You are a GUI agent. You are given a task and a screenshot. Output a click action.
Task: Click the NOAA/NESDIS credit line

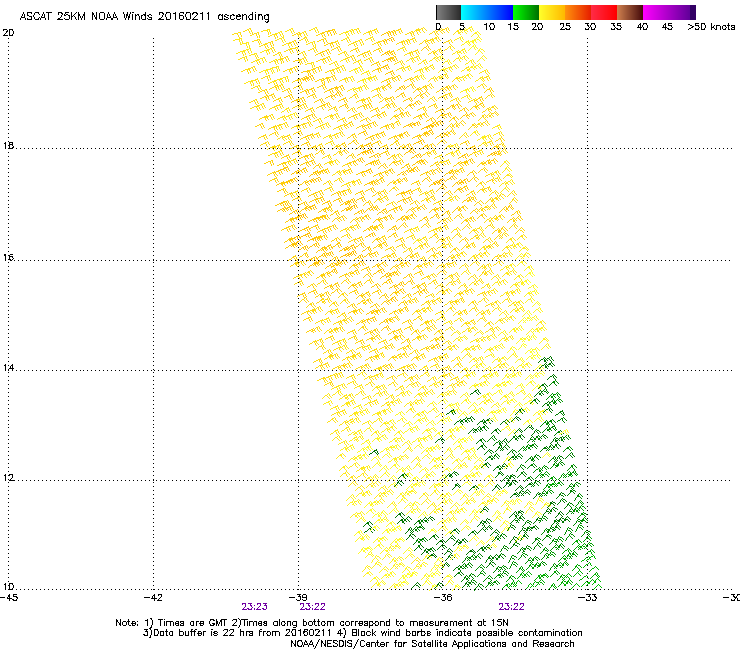[x=432, y=644]
